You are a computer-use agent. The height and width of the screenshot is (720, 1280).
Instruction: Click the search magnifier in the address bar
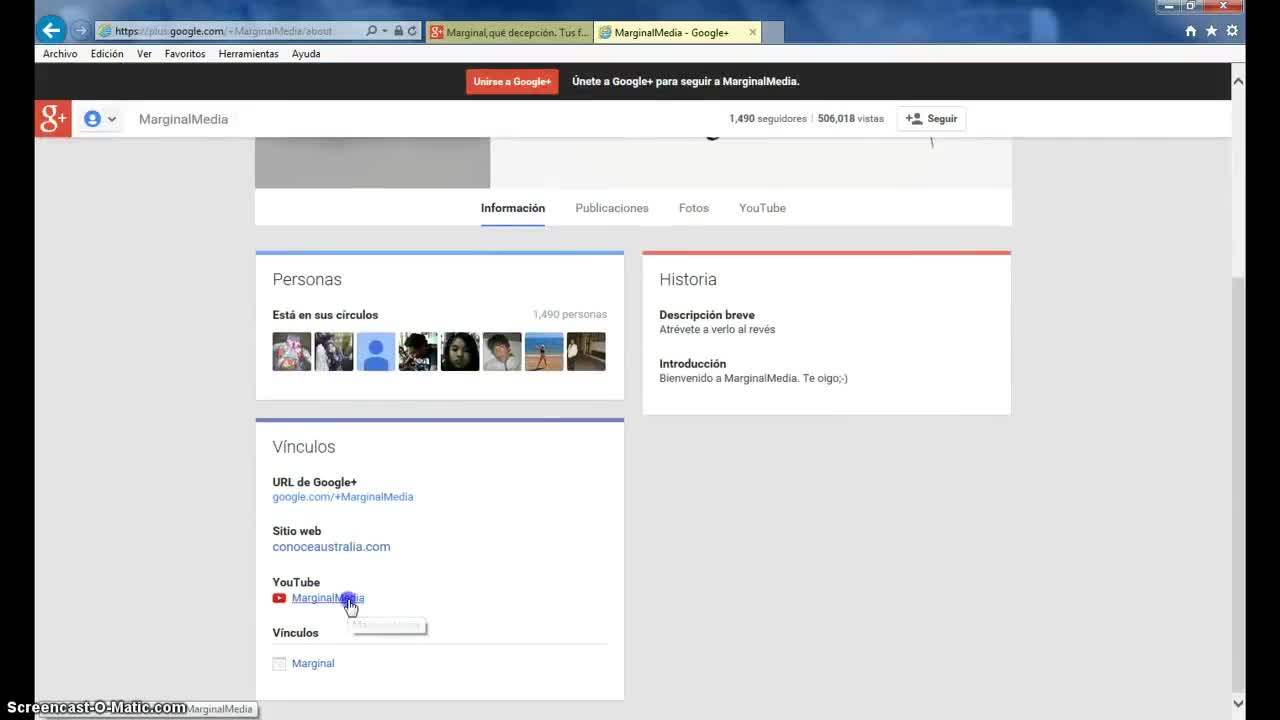coord(372,31)
